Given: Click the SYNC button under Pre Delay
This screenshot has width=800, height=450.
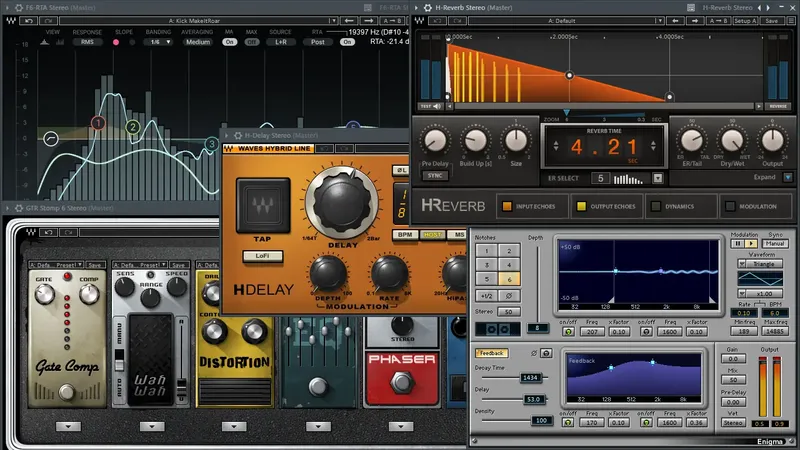Looking at the screenshot, I should click(435, 176).
